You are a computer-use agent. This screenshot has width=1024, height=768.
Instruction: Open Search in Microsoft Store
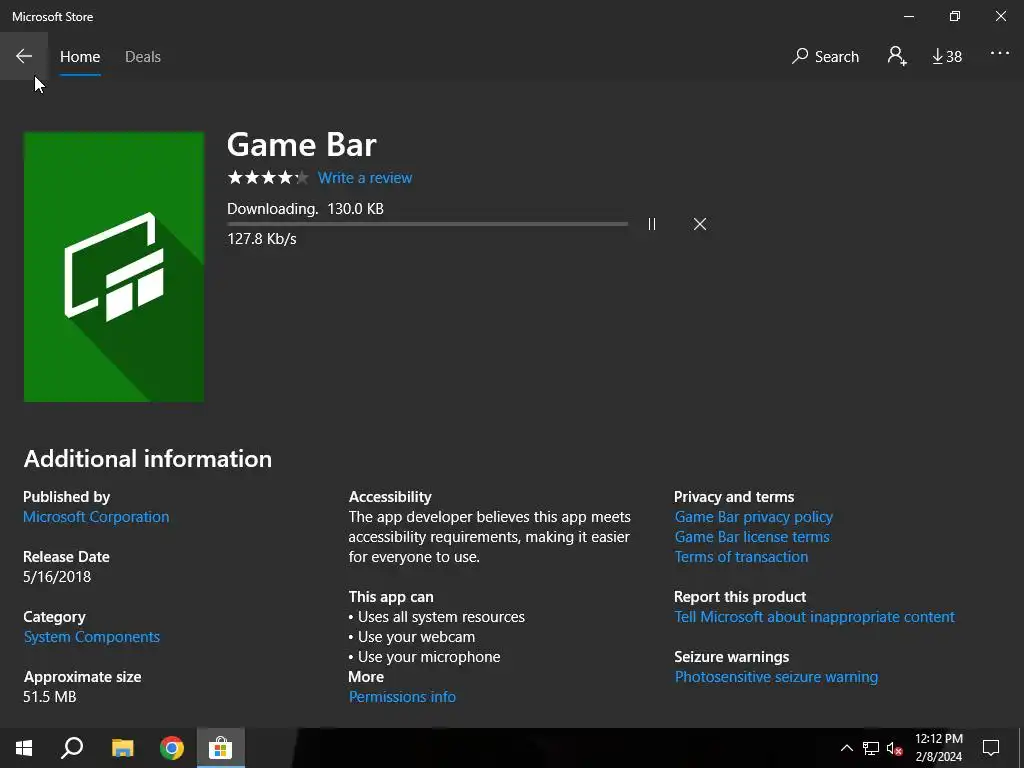[x=825, y=57]
